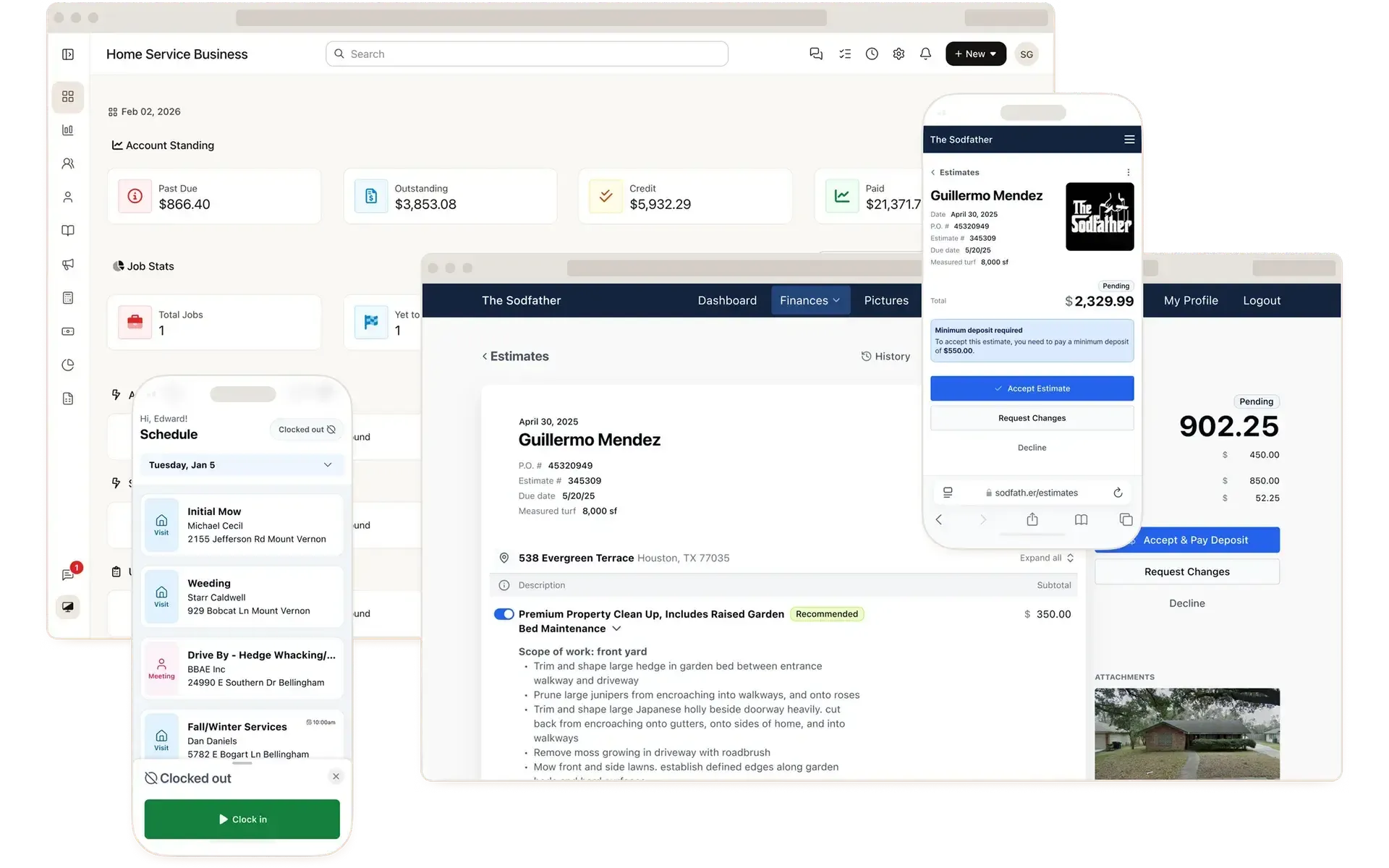Open the New button dropdown arrow
This screenshot has width=1389, height=868.
pyautogui.click(x=992, y=54)
